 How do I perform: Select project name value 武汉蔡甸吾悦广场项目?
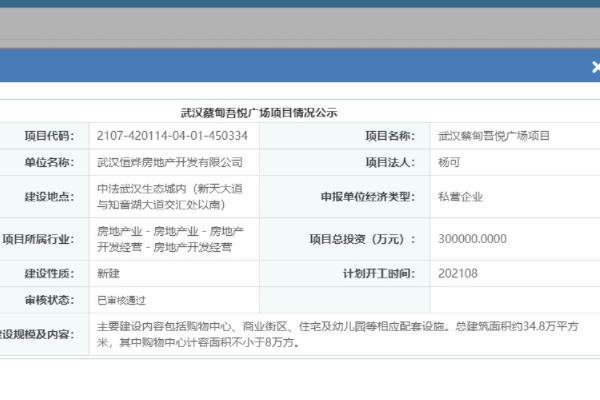pos(494,136)
